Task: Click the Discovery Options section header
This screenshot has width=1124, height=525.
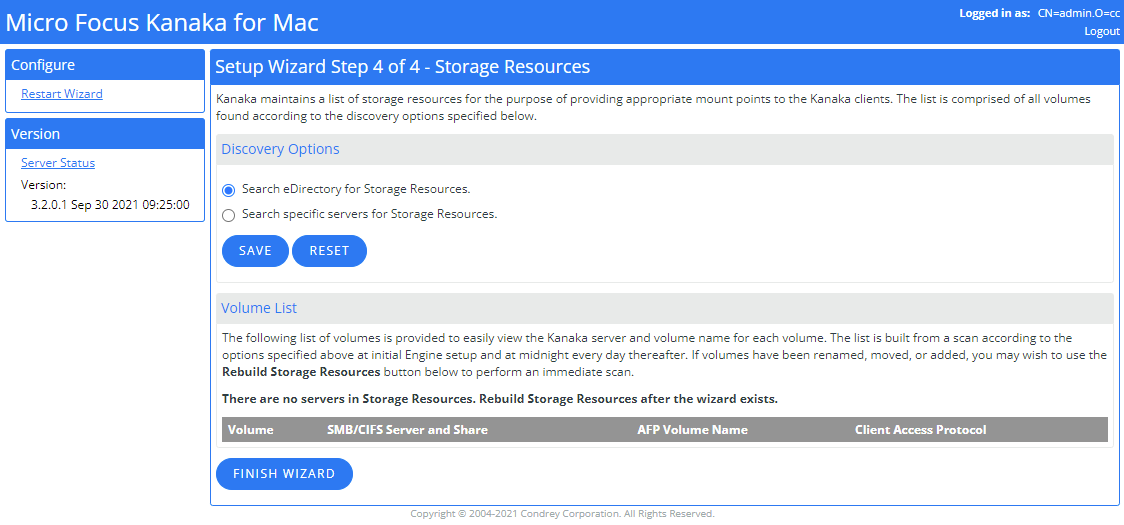Action: click(x=280, y=149)
